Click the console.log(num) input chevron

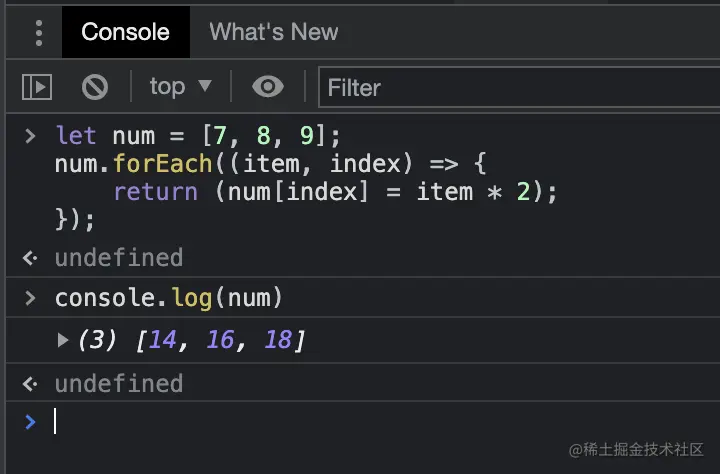tap(30, 297)
